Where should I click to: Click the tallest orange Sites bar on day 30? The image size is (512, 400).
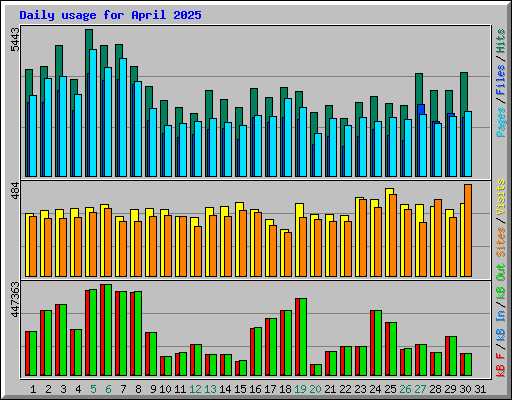468,230
